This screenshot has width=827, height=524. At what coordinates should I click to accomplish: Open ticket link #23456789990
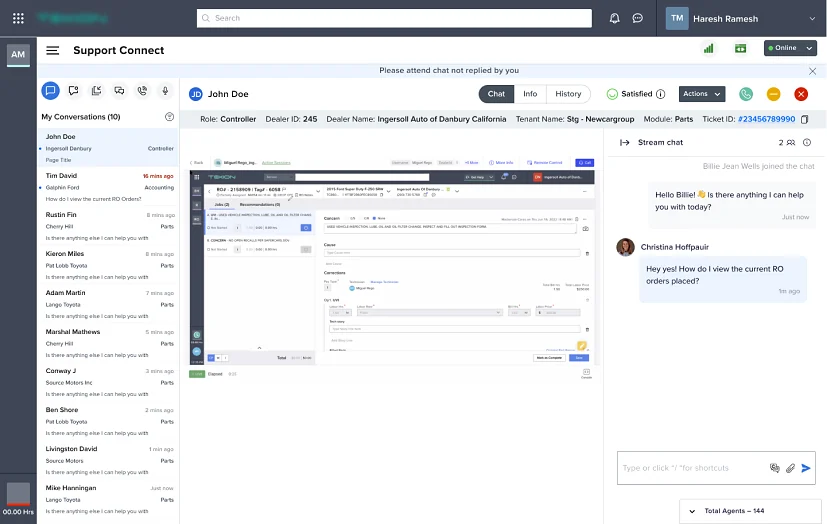pos(766,119)
